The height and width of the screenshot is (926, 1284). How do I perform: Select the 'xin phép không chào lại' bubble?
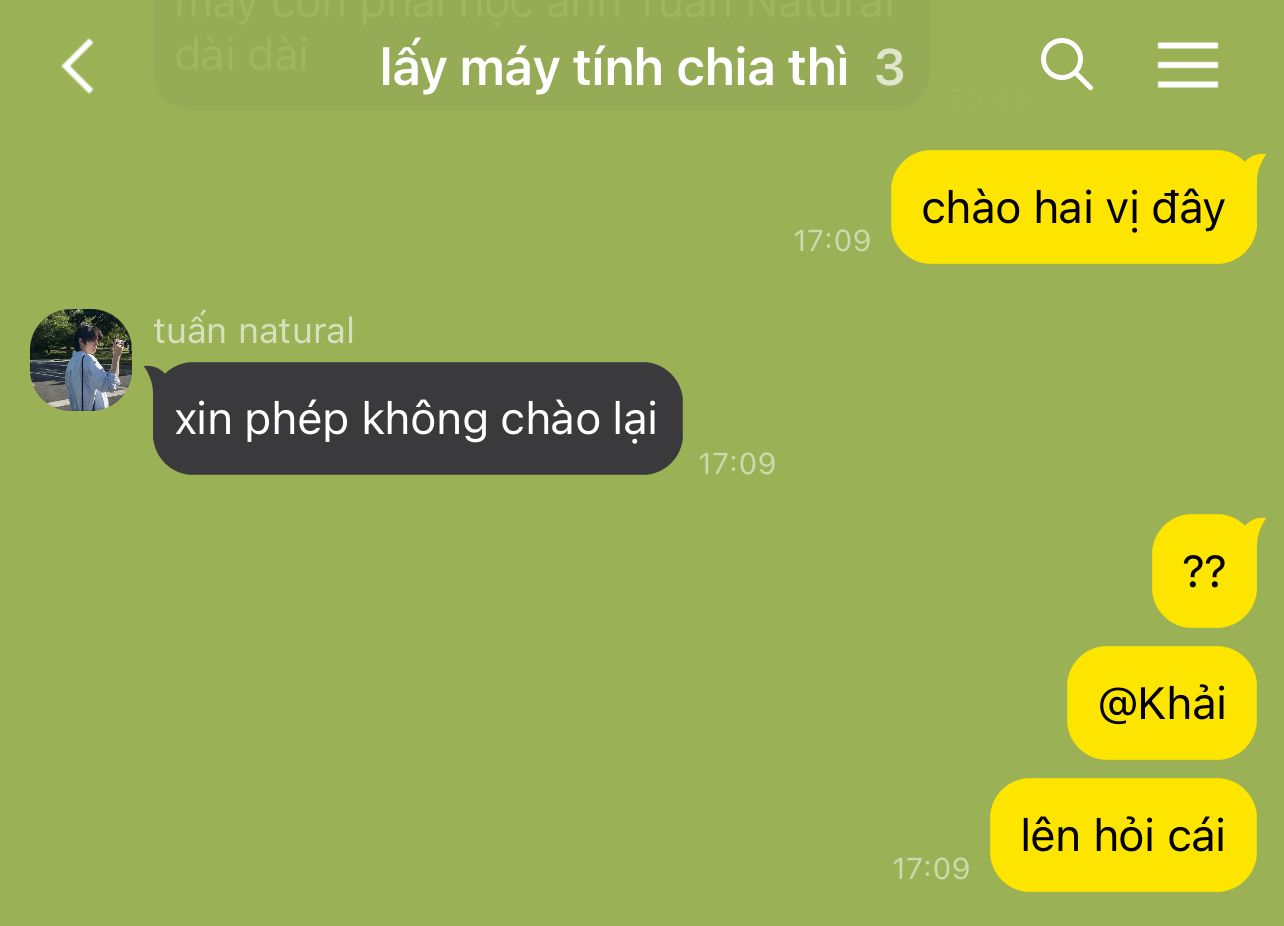pos(417,418)
